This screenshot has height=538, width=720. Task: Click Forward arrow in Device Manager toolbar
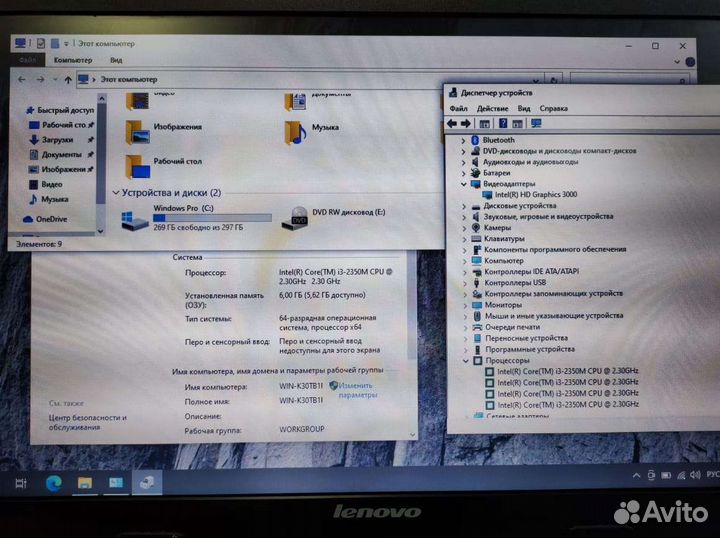click(x=465, y=123)
